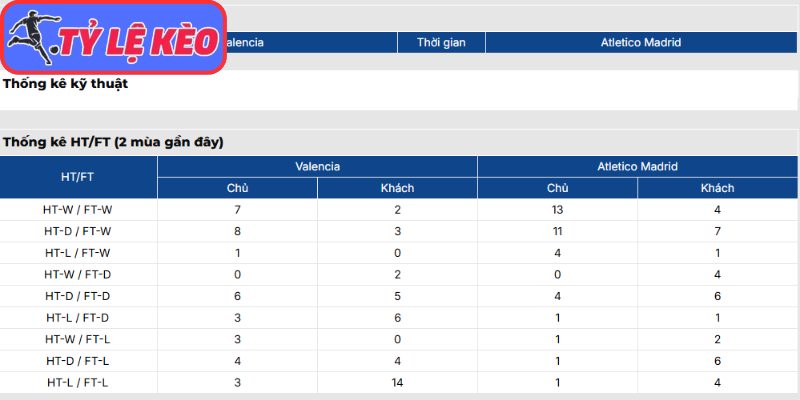This screenshot has width=800, height=400.
Task: Select Atletico Khách value 2 in HT-W / FT-L row
Action: click(717, 339)
